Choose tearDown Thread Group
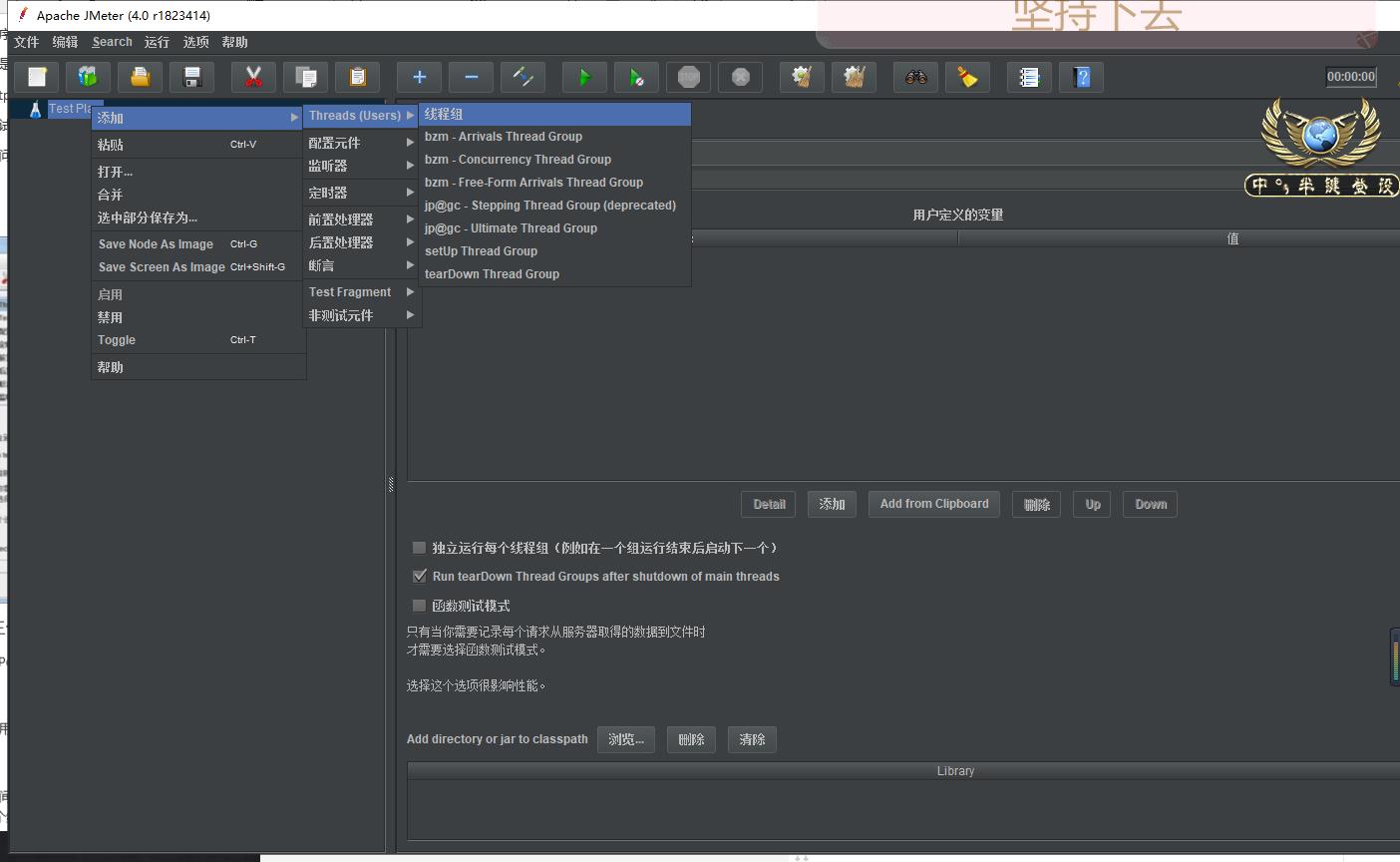This screenshot has height=862, width=1400. pos(554,274)
